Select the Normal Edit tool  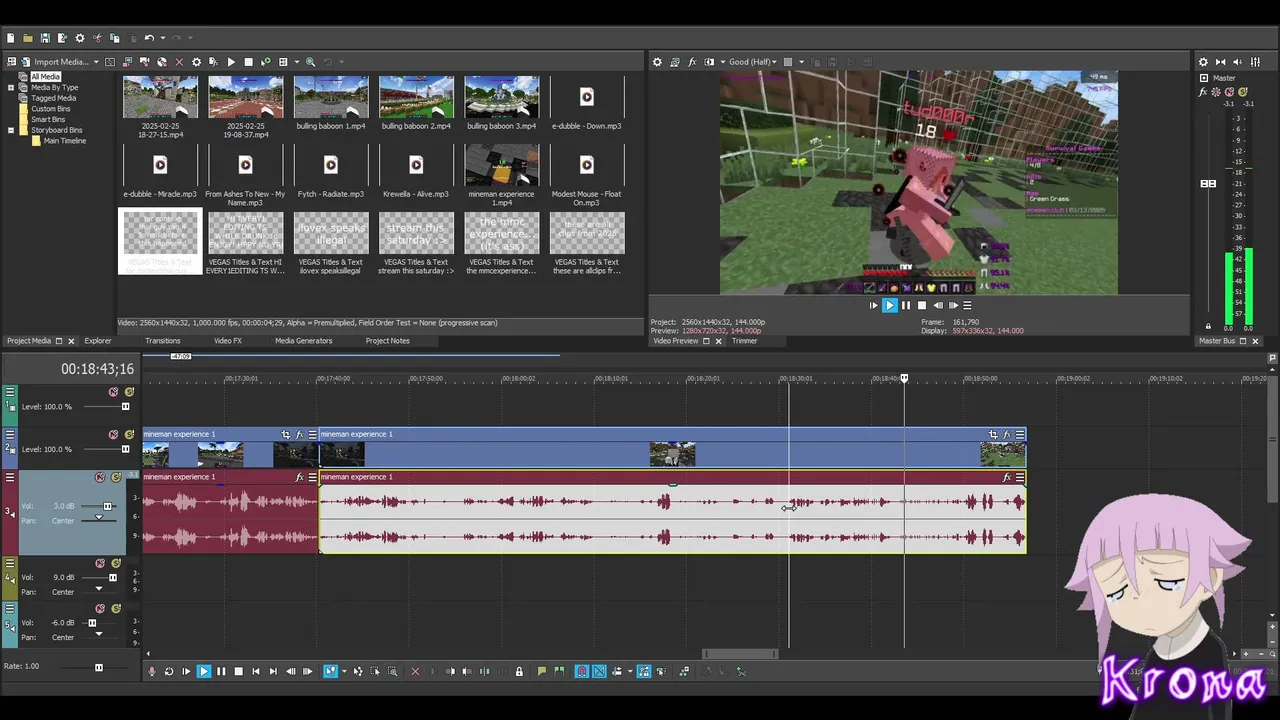click(x=330, y=671)
